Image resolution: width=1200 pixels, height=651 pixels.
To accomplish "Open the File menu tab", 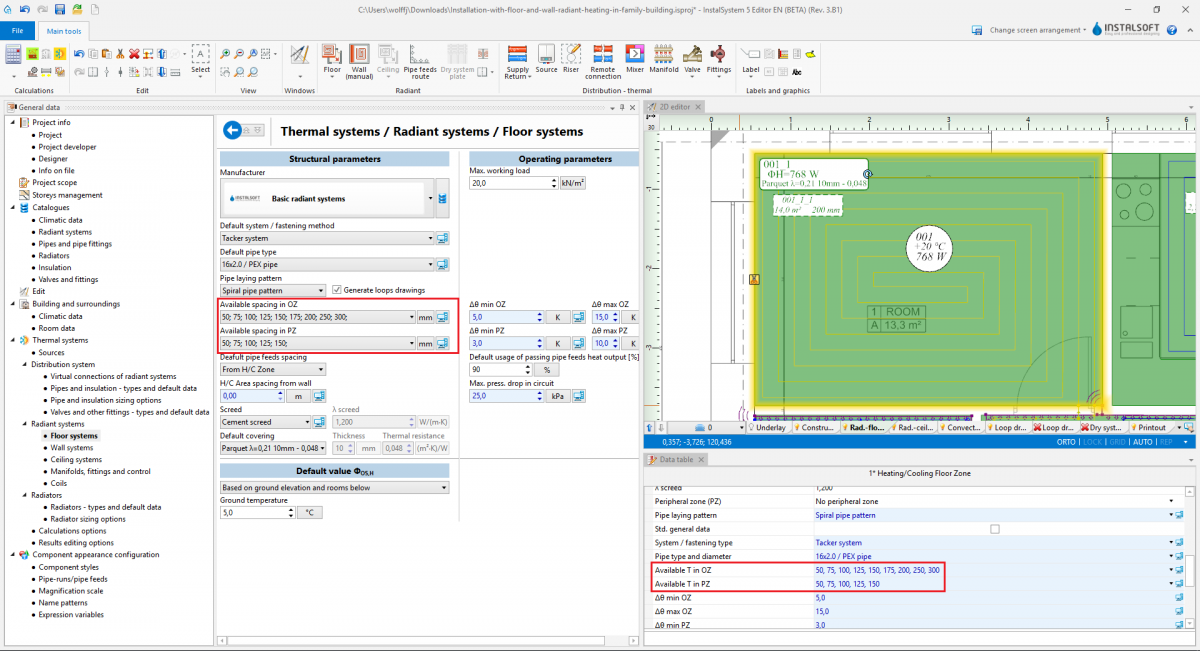I will pyautogui.click(x=17, y=30).
